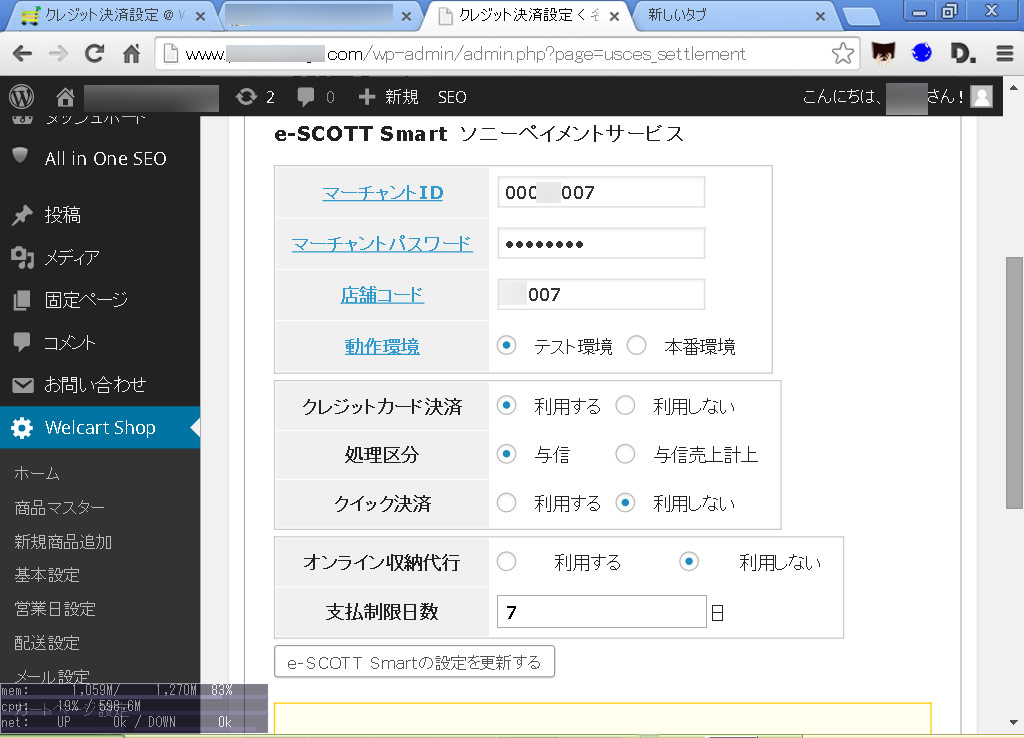Open ホーム in Welcart submenu
The width and height of the screenshot is (1024, 738).
tap(37, 473)
